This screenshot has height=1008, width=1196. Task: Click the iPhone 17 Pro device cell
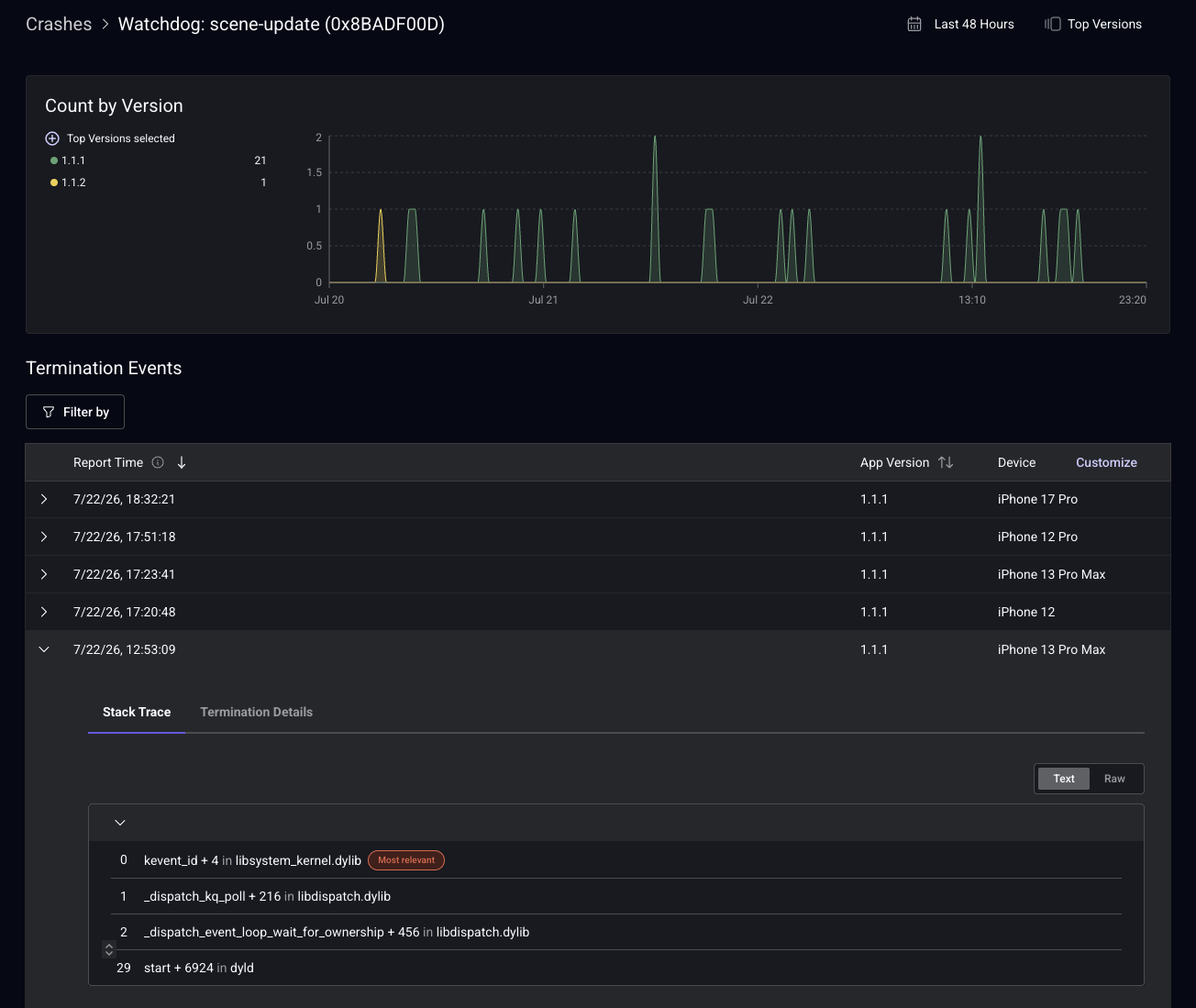pos(1037,499)
